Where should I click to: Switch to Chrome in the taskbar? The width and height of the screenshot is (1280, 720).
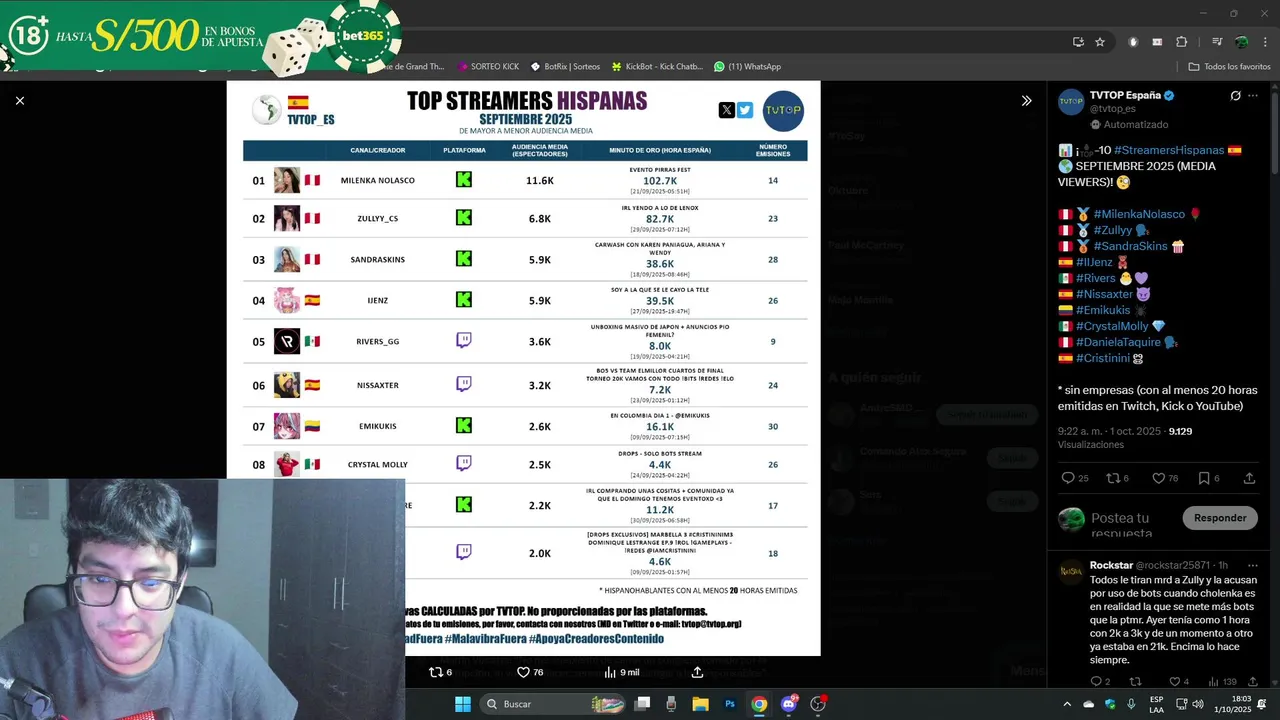coord(759,704)
